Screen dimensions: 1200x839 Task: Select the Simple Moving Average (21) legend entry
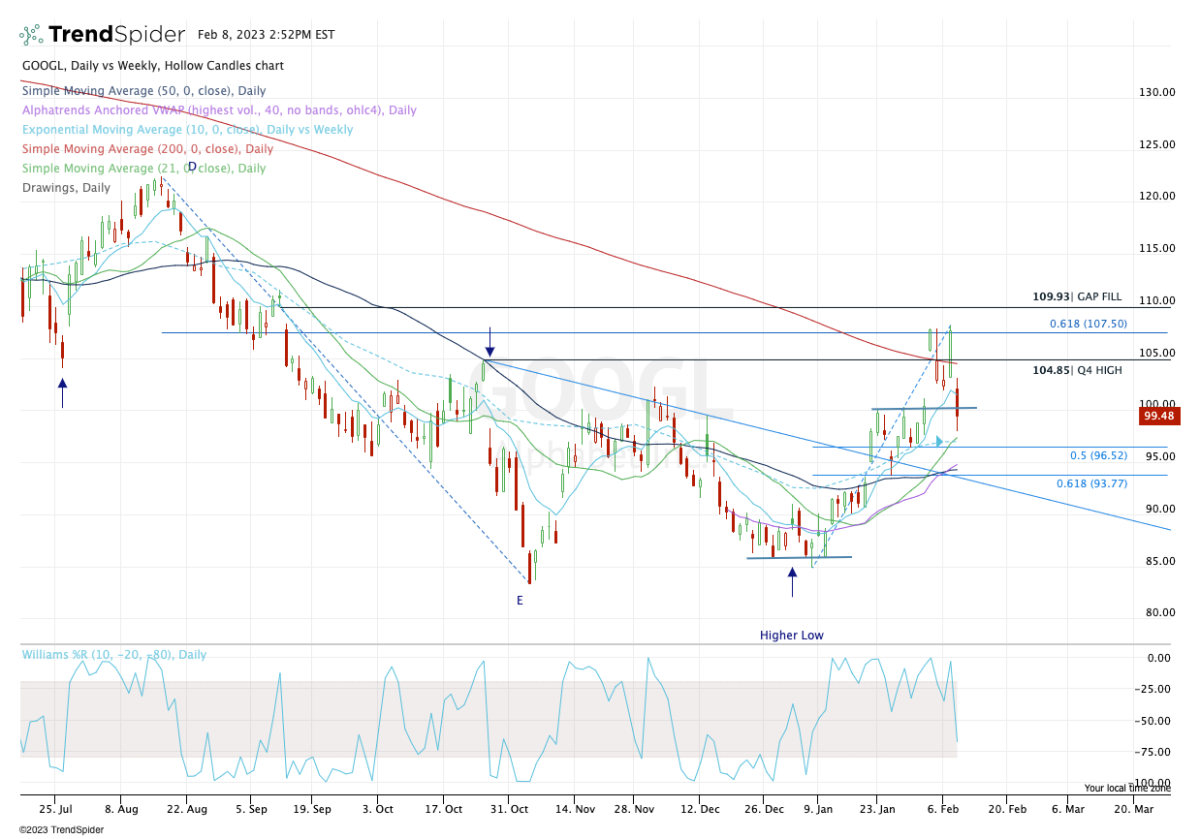143,167
